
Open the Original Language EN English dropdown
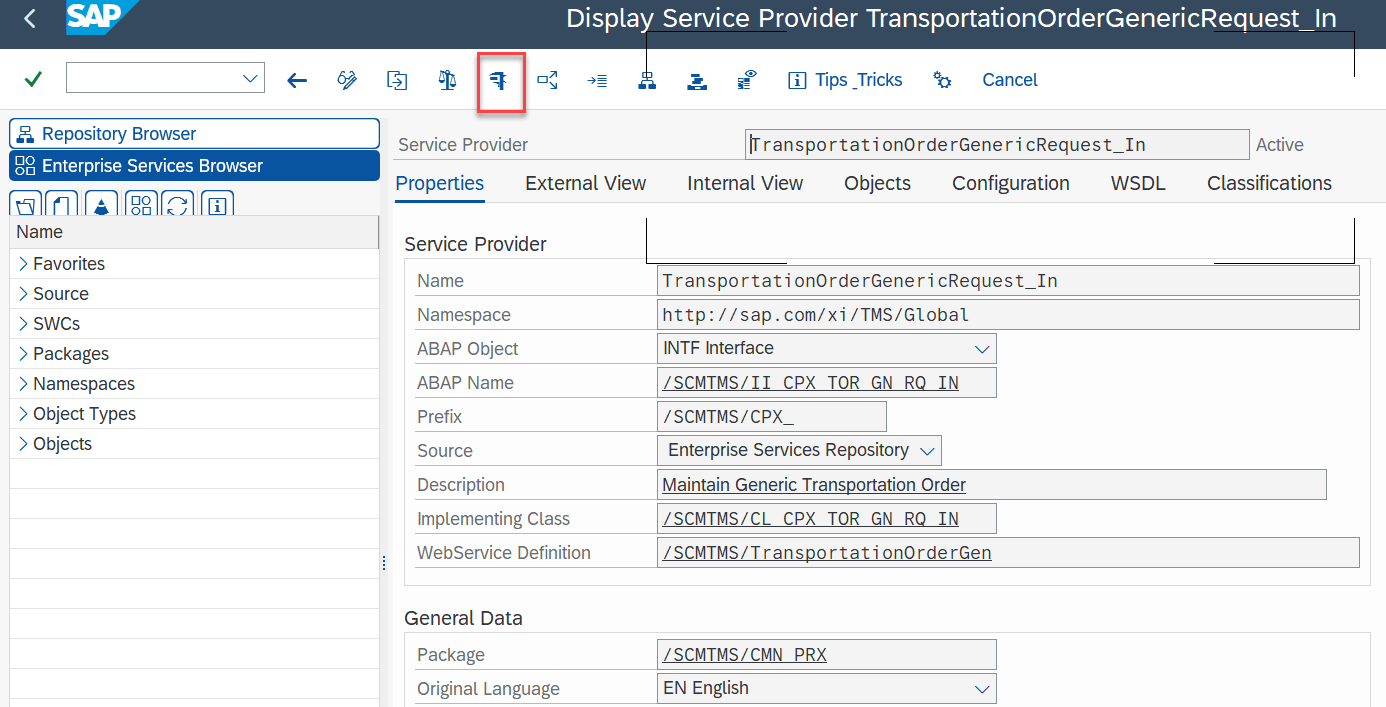pyautogui.click(x=982, y=688)
